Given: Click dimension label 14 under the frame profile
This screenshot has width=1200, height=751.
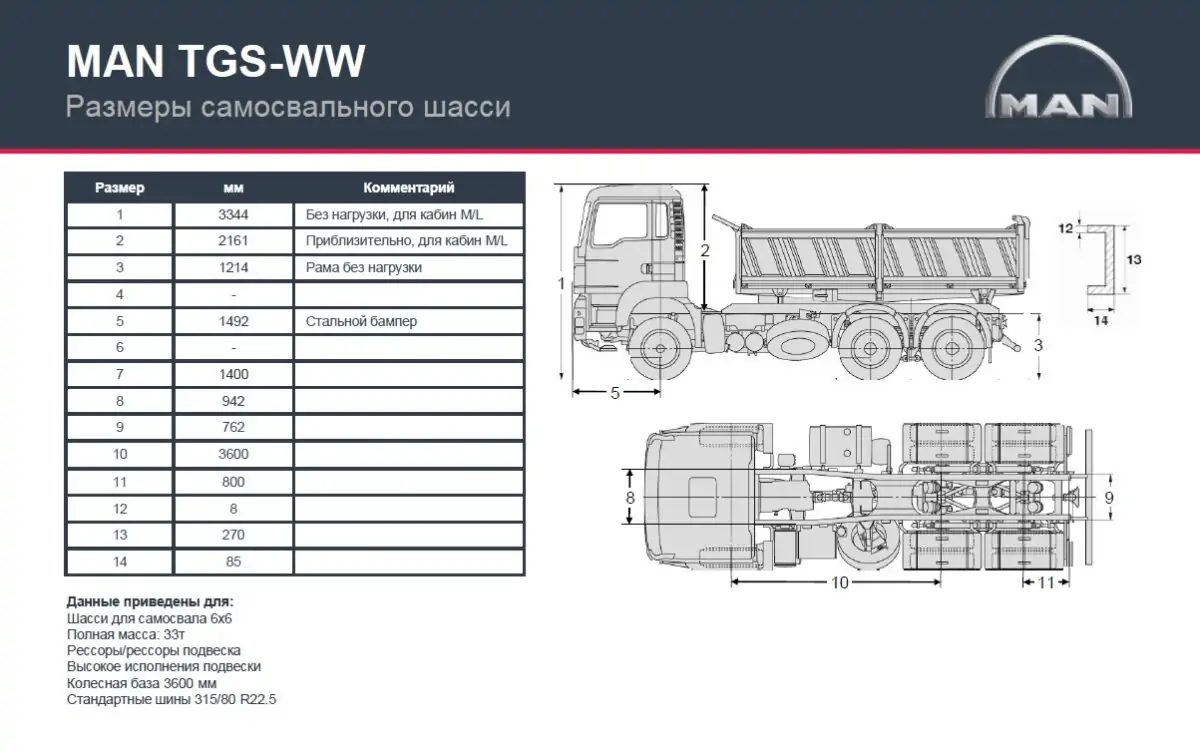Looking at the screenshot, I should 1100,320.
